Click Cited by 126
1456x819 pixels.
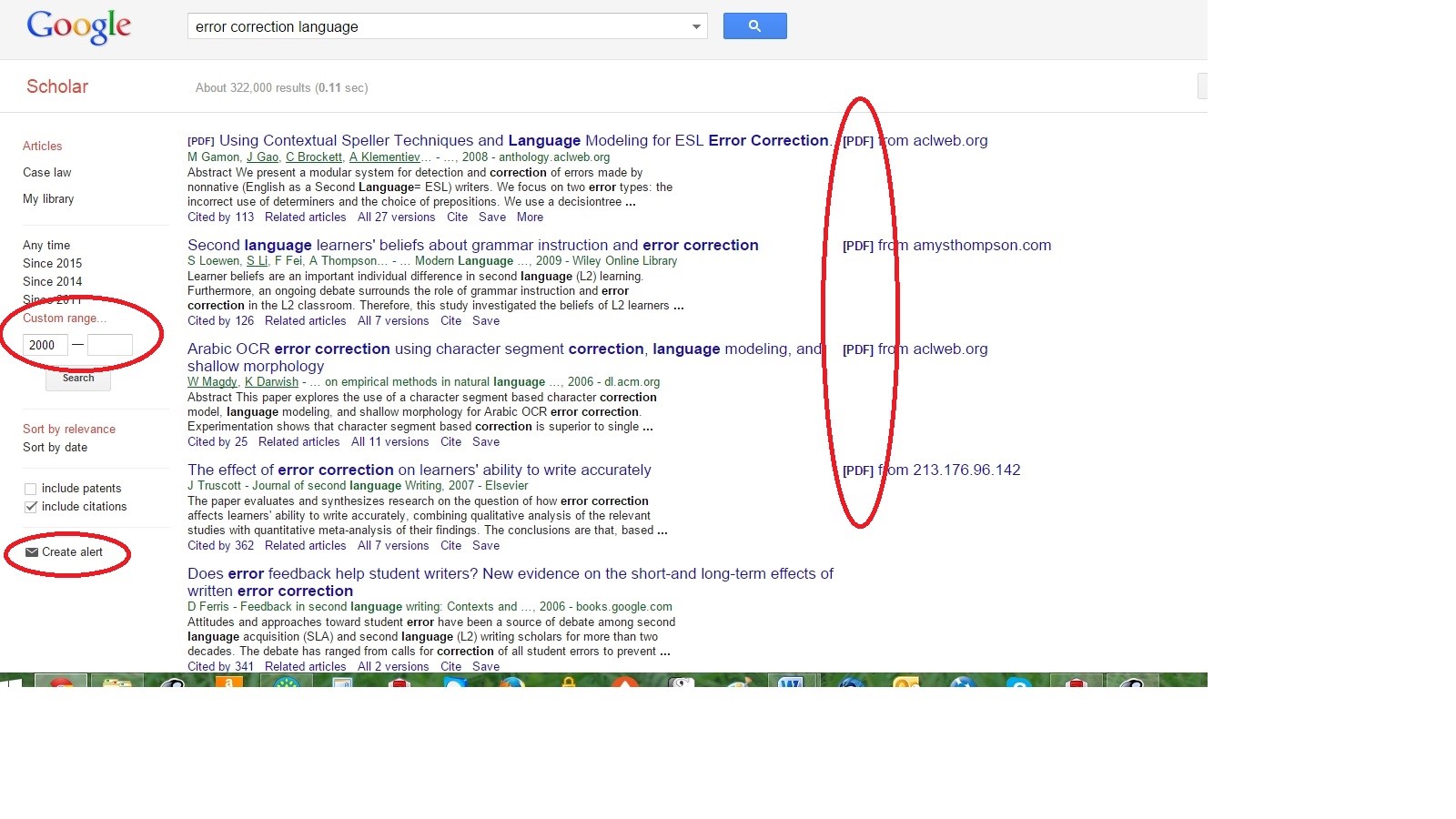coord(221,320)
